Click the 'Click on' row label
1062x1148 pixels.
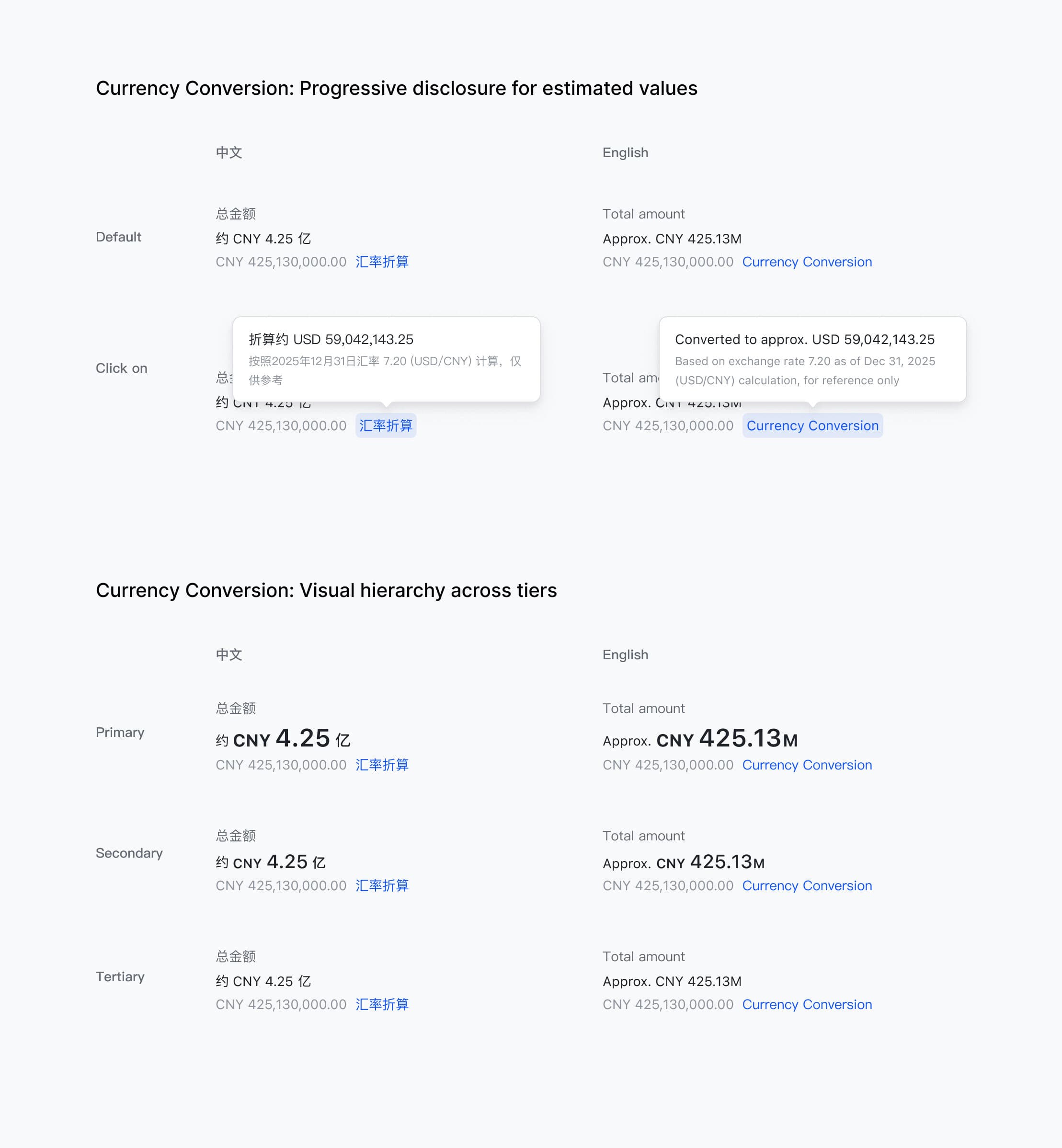(x=121, y=368)
